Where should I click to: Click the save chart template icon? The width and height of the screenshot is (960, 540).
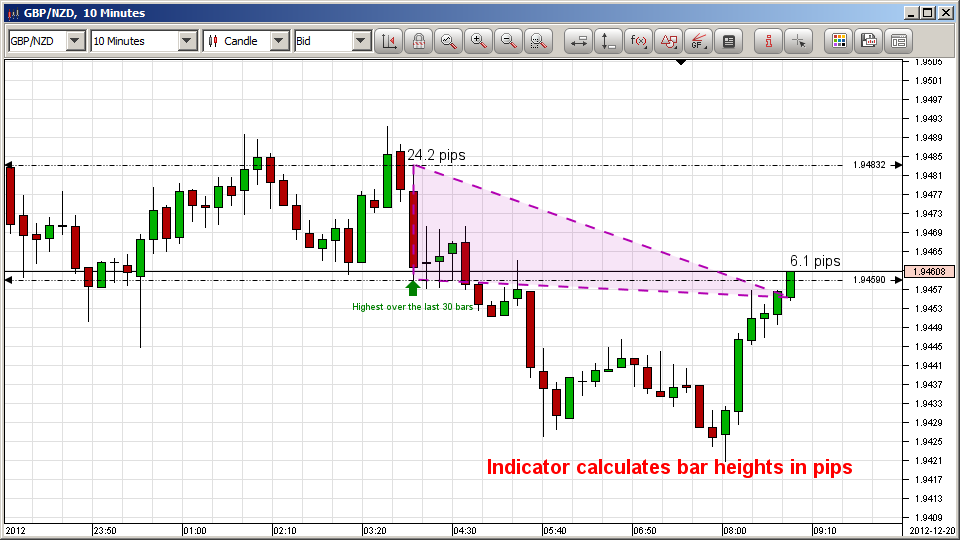[x=869, y=41]
